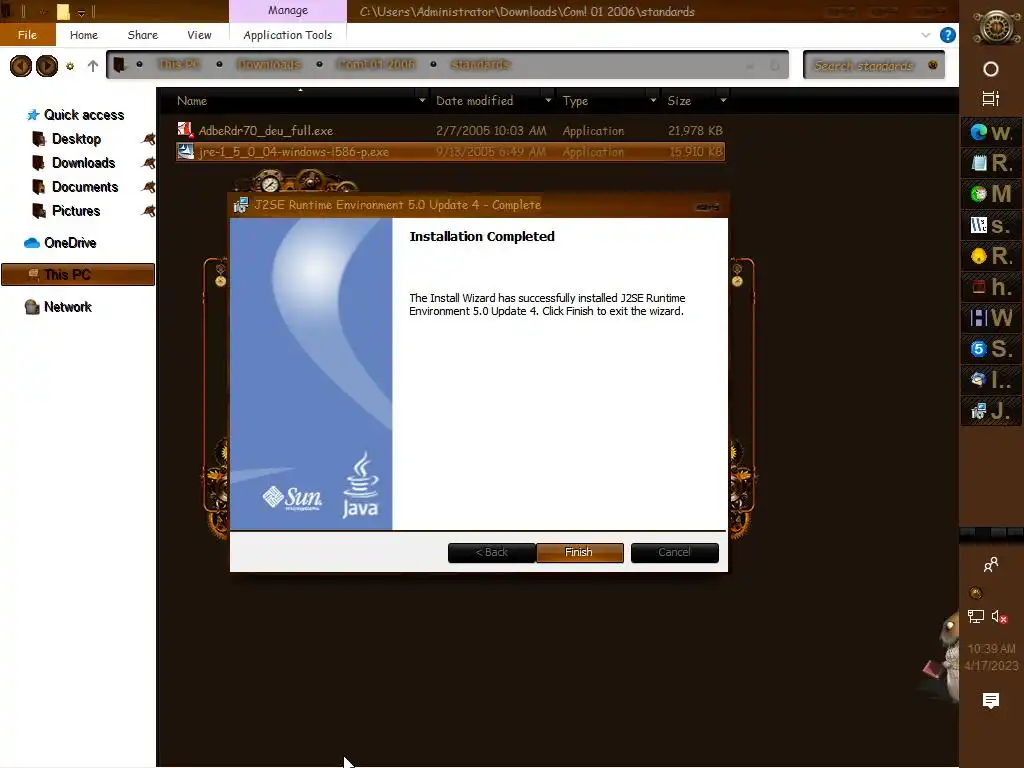Open Pictures in the navigation pane
Viewport: 1024px width, 768px height.
(76, 211)
